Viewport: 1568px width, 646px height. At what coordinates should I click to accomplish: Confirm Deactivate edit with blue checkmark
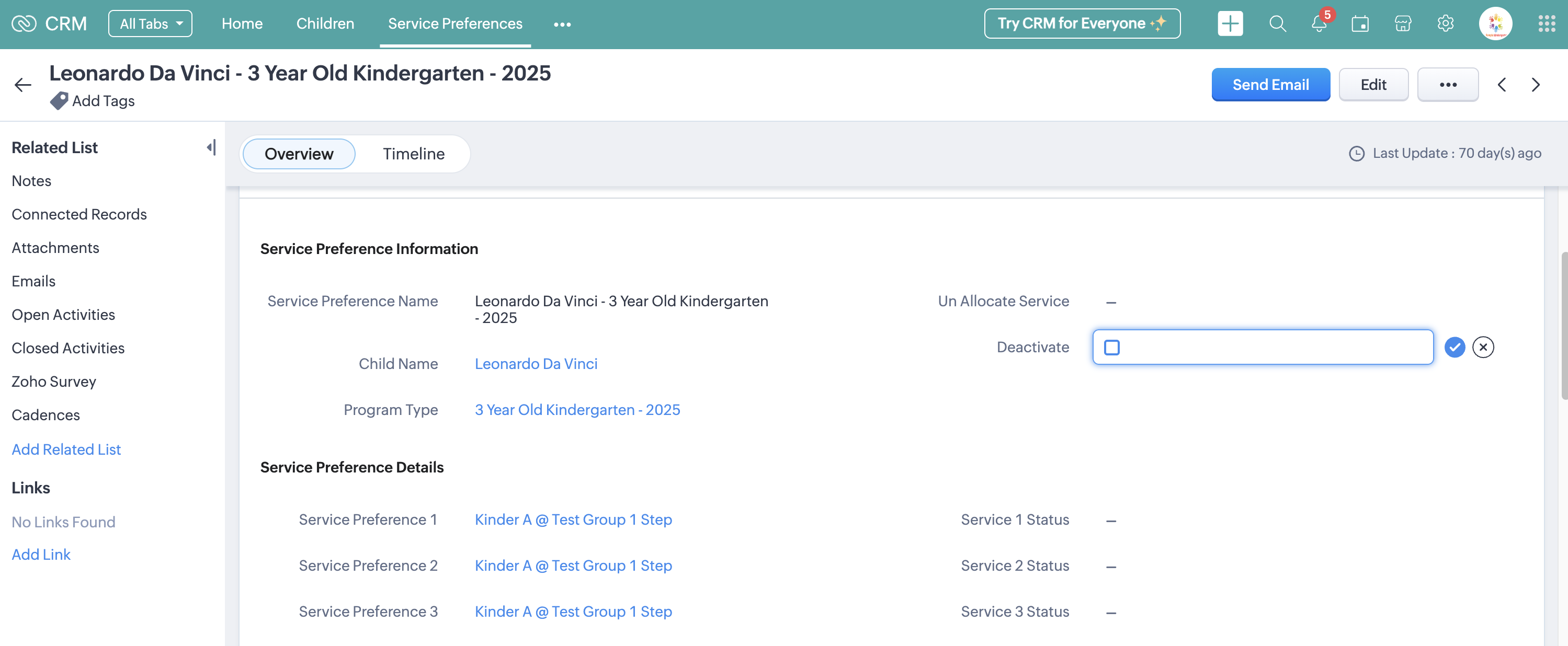point(1454,348)
